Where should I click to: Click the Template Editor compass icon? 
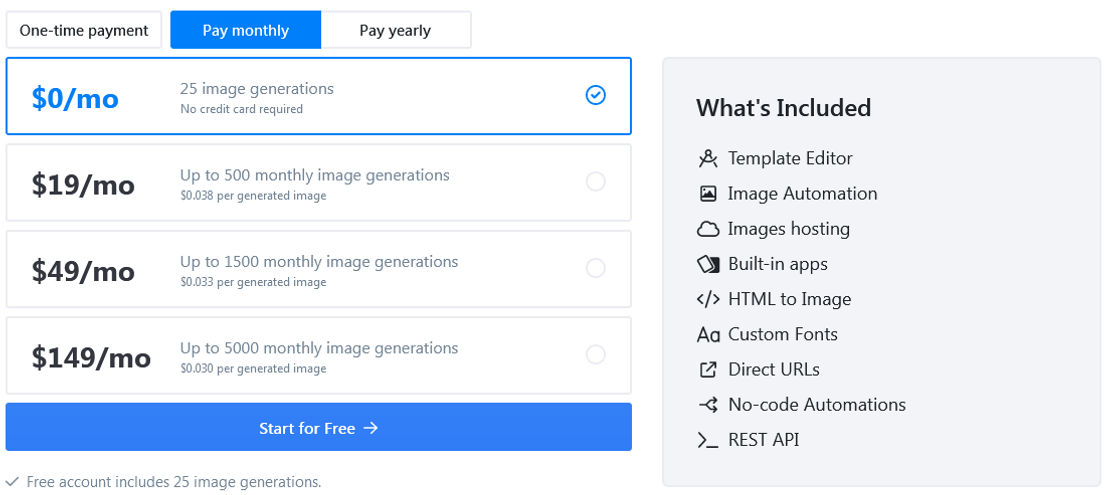click(708, 158)
